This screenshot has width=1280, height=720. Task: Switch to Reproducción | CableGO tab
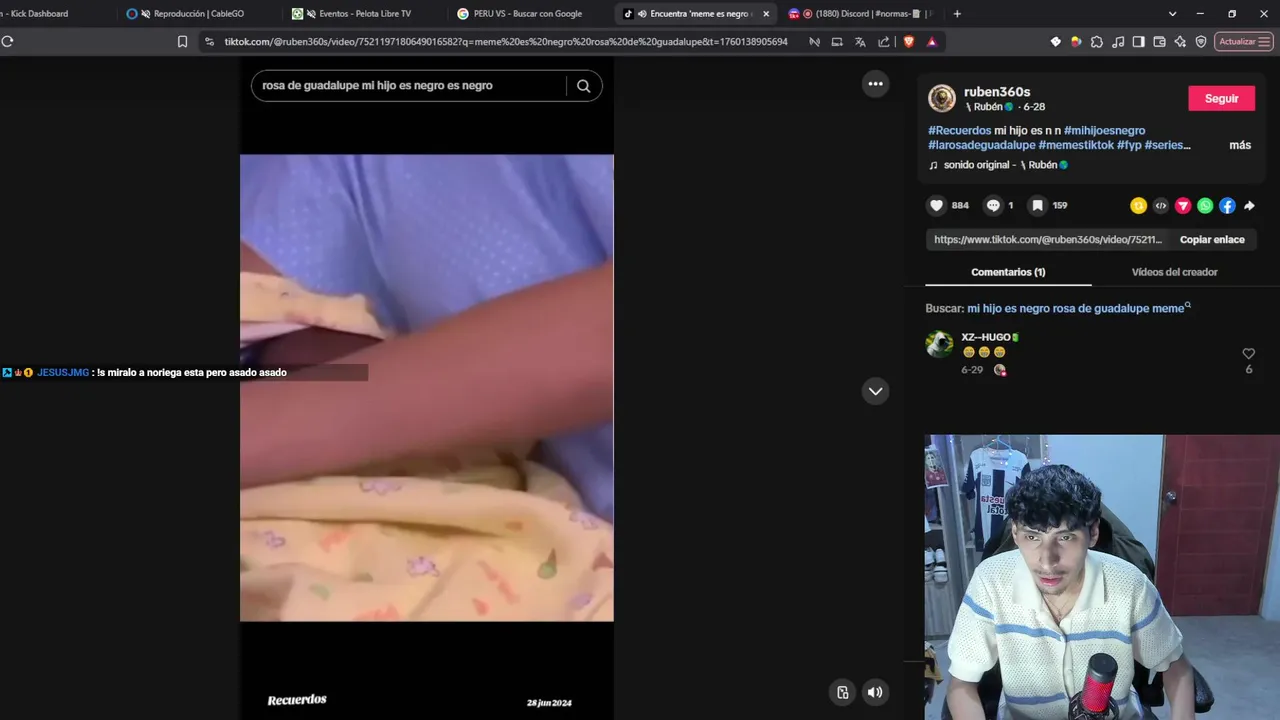click(x=198, y=14)
